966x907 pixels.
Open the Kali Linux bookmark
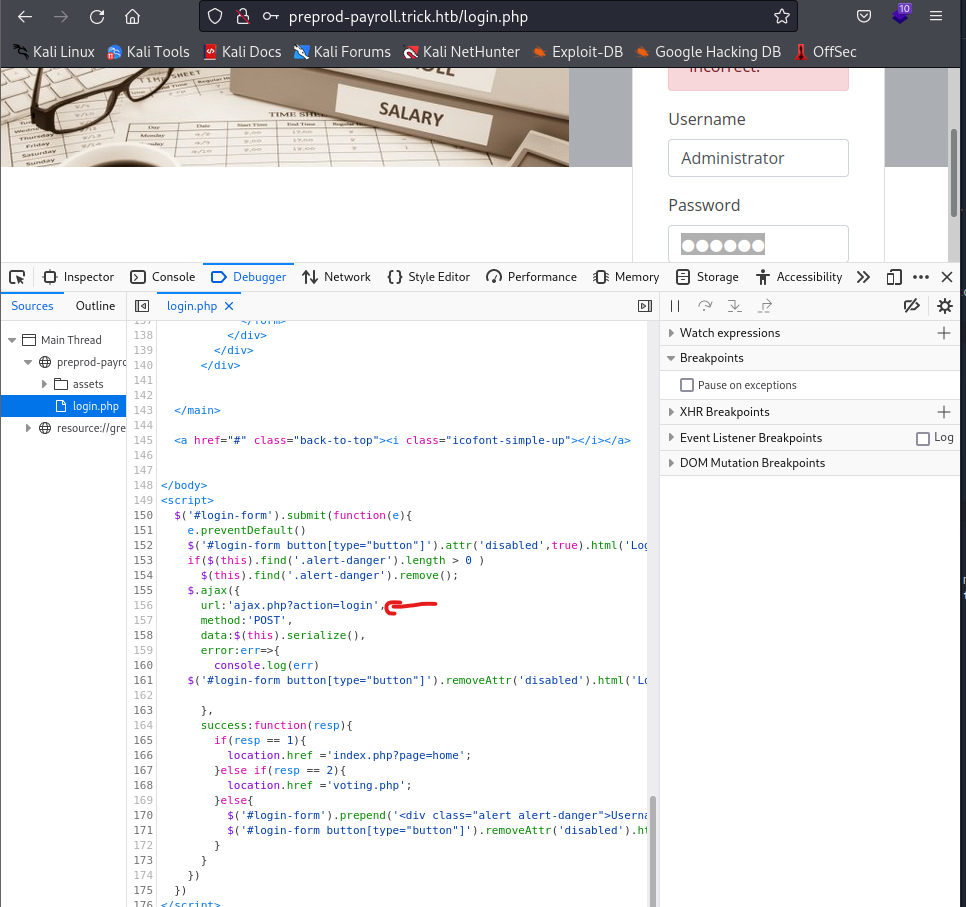tap(54, 52)
